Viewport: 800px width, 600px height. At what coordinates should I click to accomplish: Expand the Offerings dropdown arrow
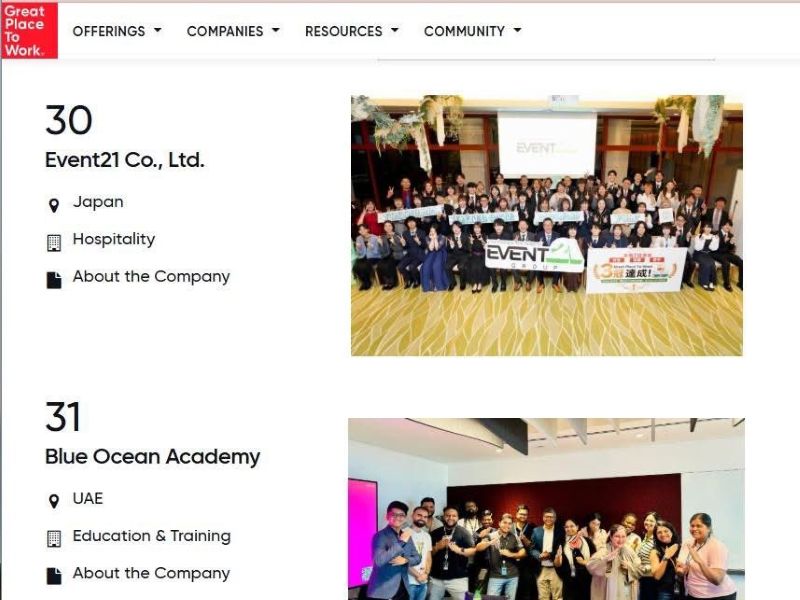(158, 30)
